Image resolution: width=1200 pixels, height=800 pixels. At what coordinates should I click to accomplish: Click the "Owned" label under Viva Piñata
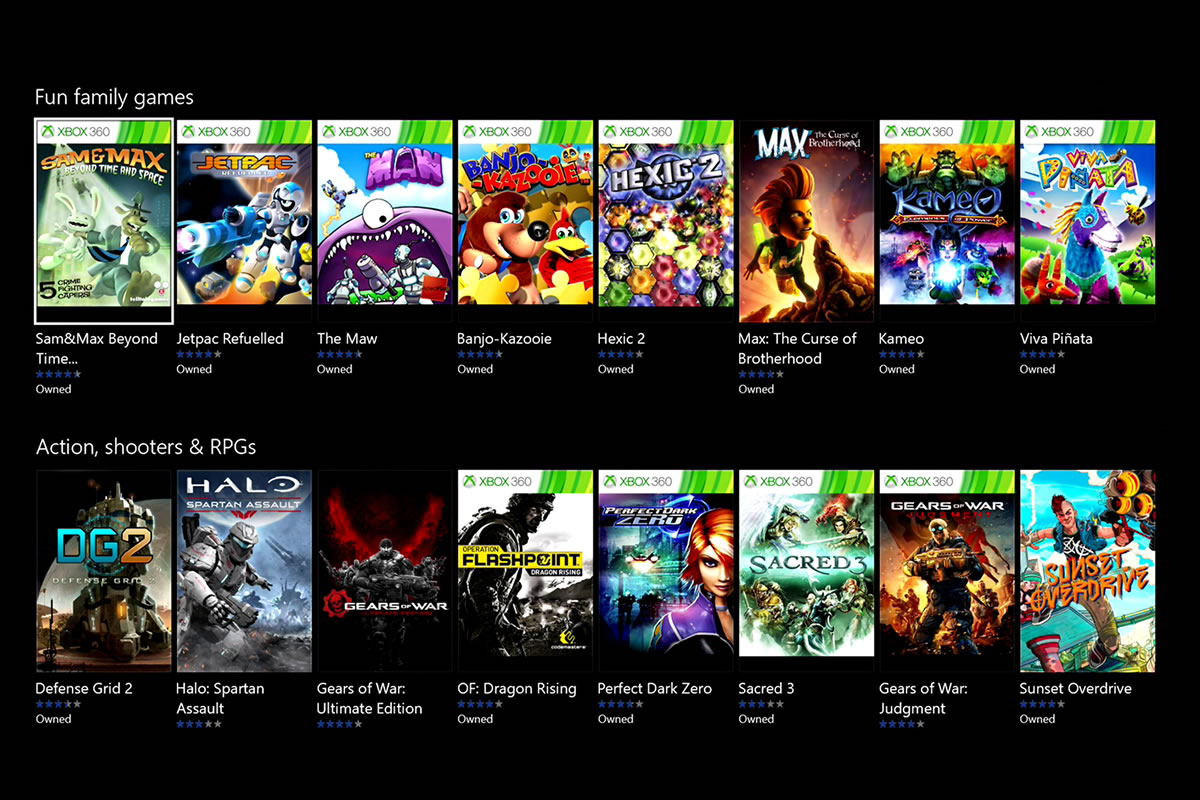coord(1038,369)
